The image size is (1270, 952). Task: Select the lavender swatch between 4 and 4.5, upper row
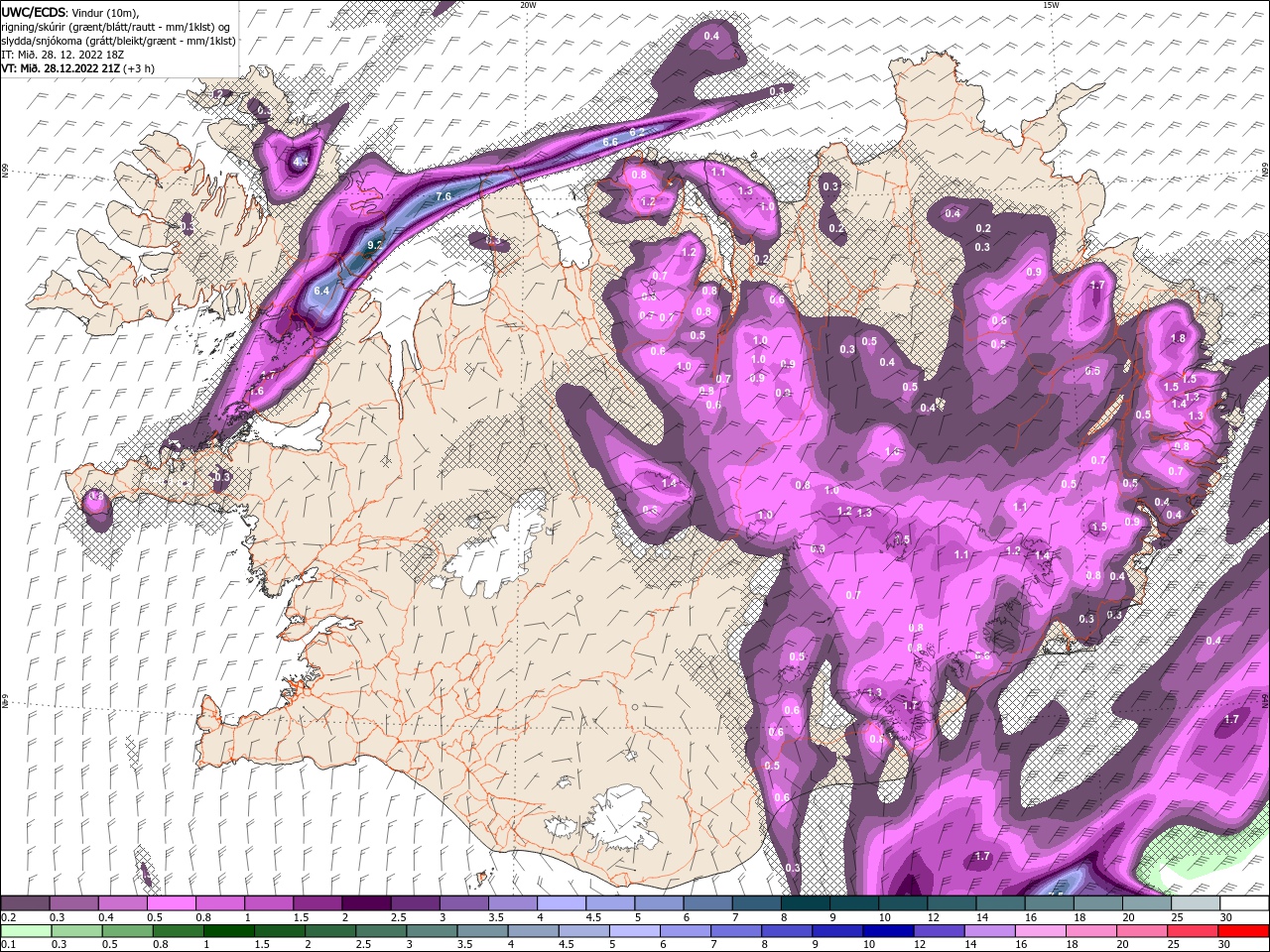(x=561, y=903)
